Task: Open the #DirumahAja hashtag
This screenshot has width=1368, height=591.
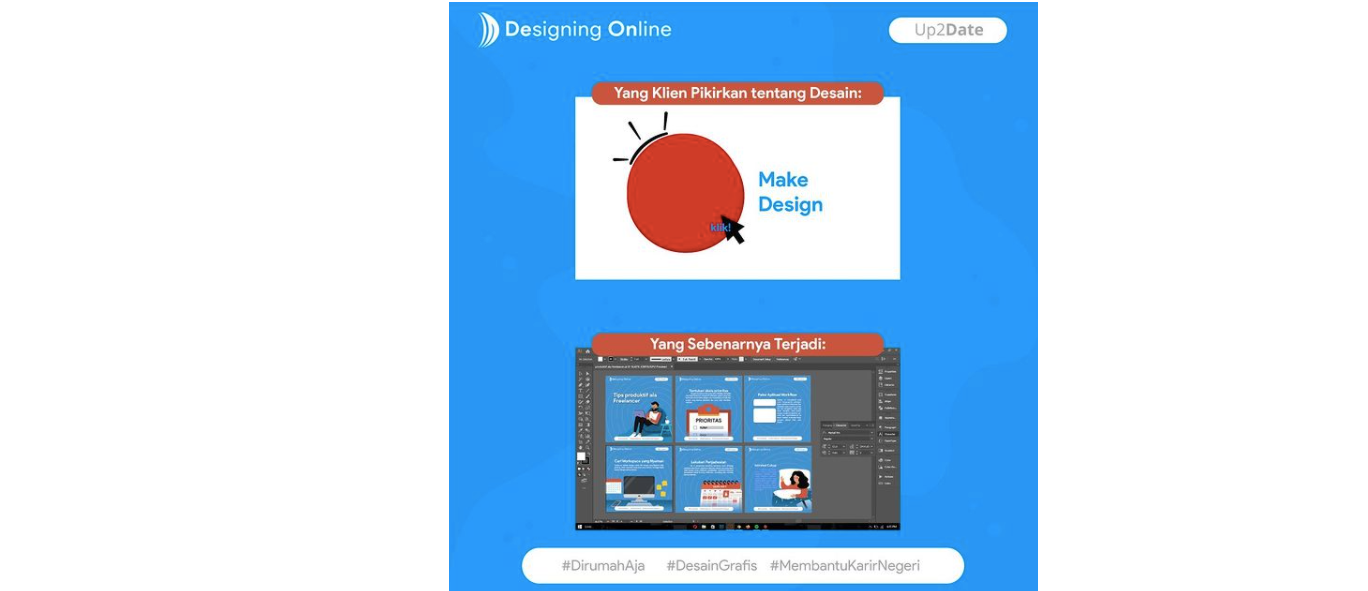Action: (603, 566)
